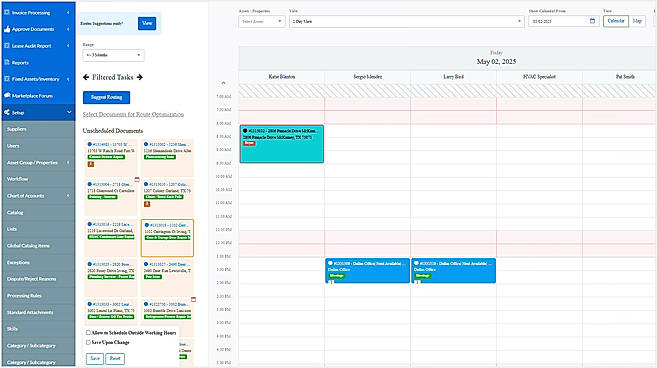Click the Suggest Routing button

(106, 97)
